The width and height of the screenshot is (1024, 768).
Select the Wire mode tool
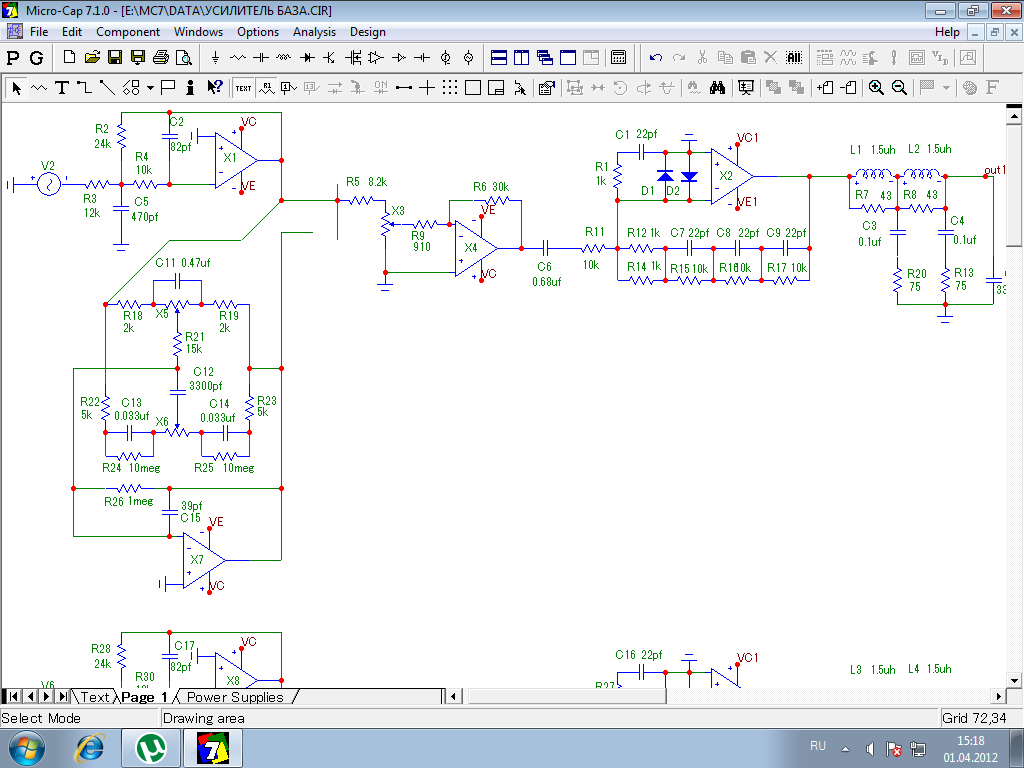(x=84, y=88)
